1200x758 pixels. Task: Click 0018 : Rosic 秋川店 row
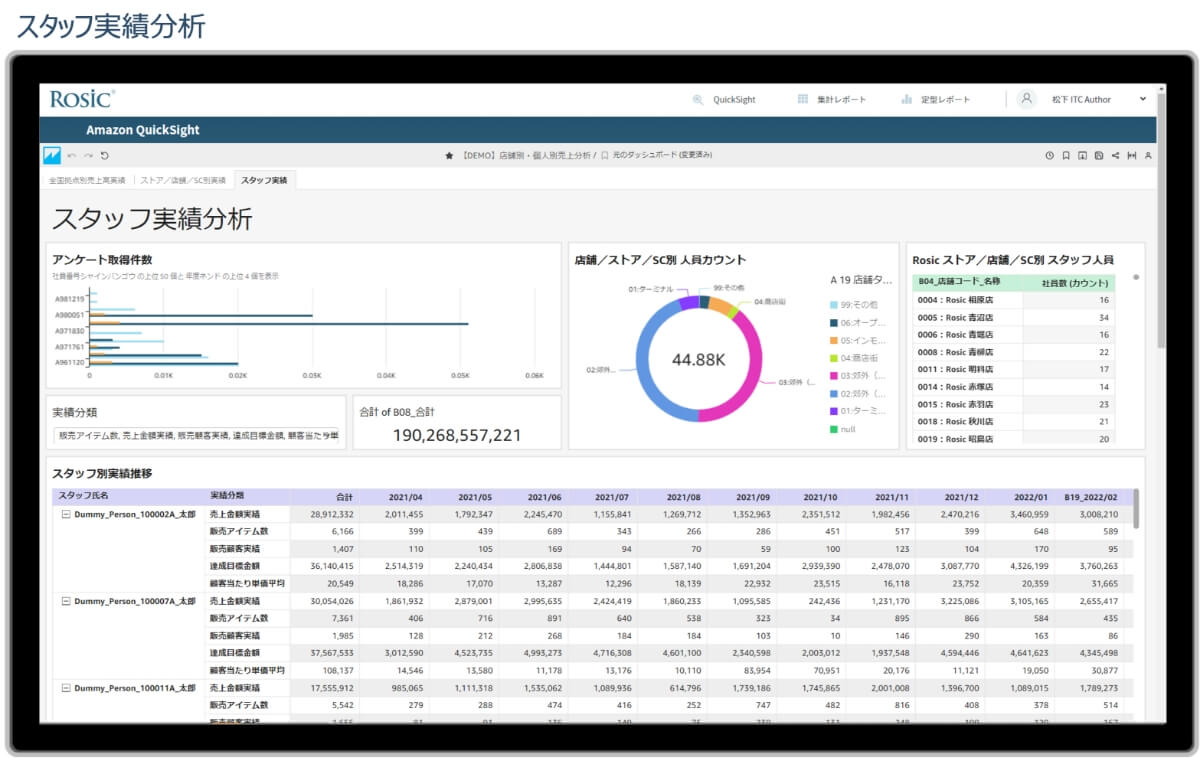1013,422
